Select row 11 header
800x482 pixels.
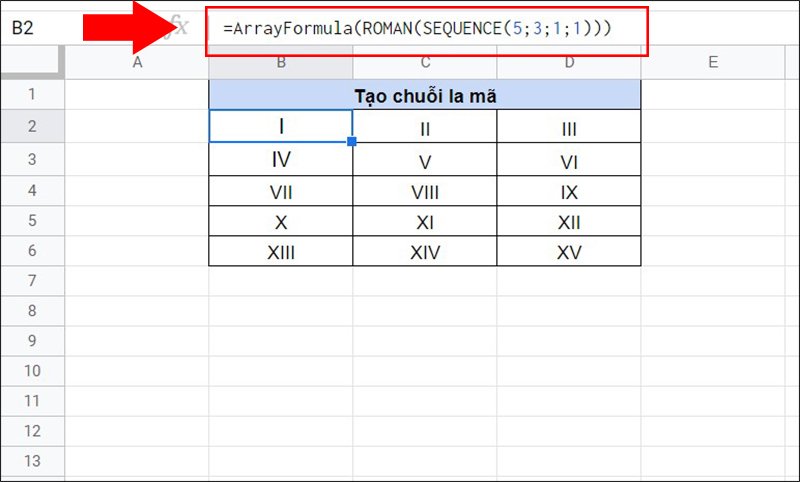(x=32, y=401)
